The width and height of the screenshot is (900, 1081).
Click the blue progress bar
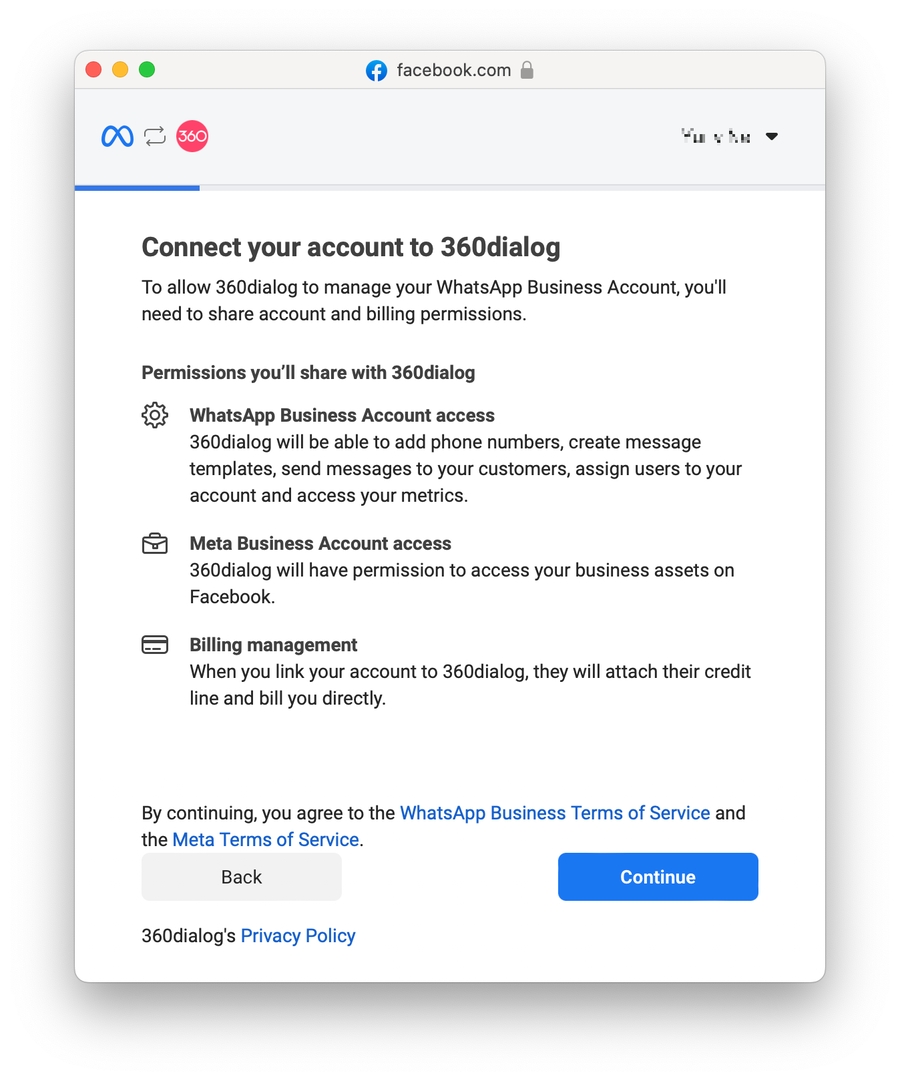pyautogui.click(x=137, y=187)
